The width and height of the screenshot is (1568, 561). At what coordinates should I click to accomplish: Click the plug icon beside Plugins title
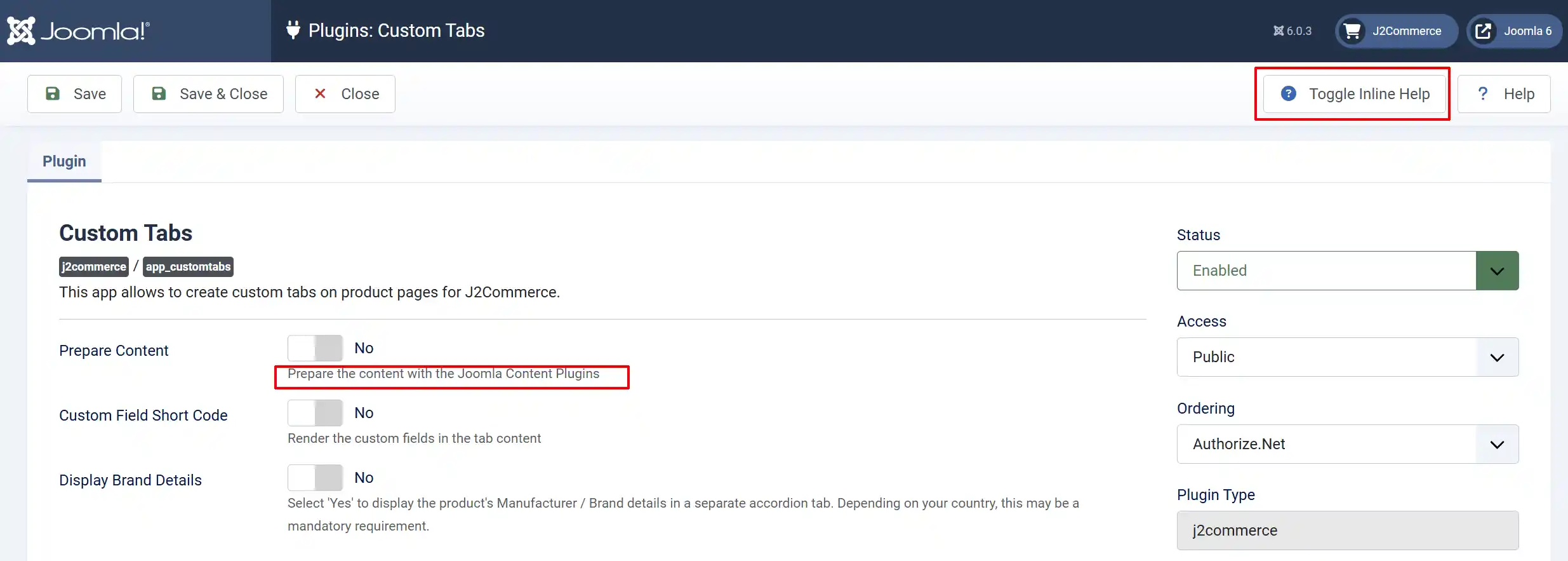click(293, 30)
